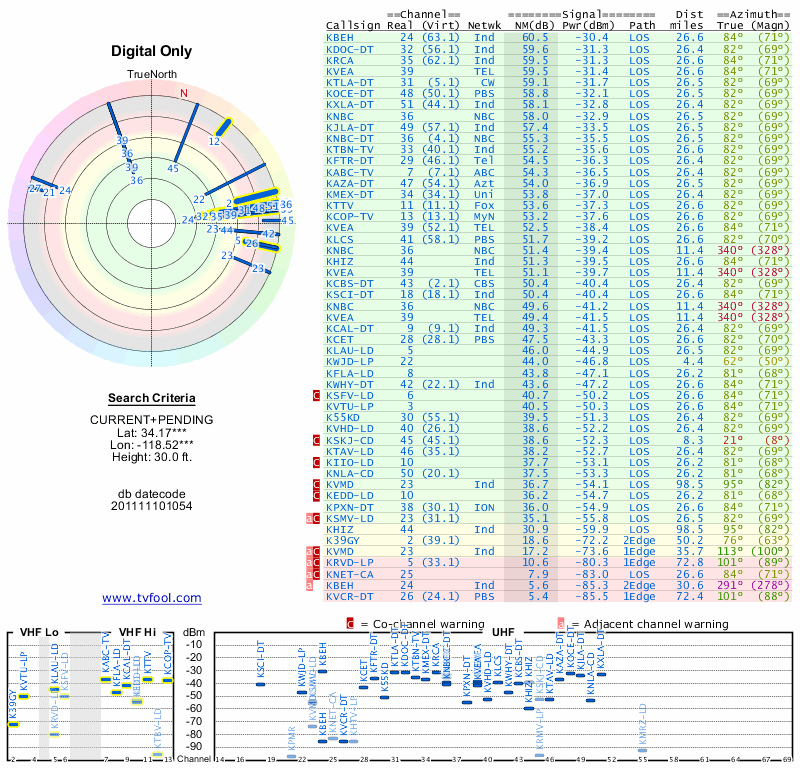
Task: Click the db datecode 201111101054 text
Action: point(152,500)
